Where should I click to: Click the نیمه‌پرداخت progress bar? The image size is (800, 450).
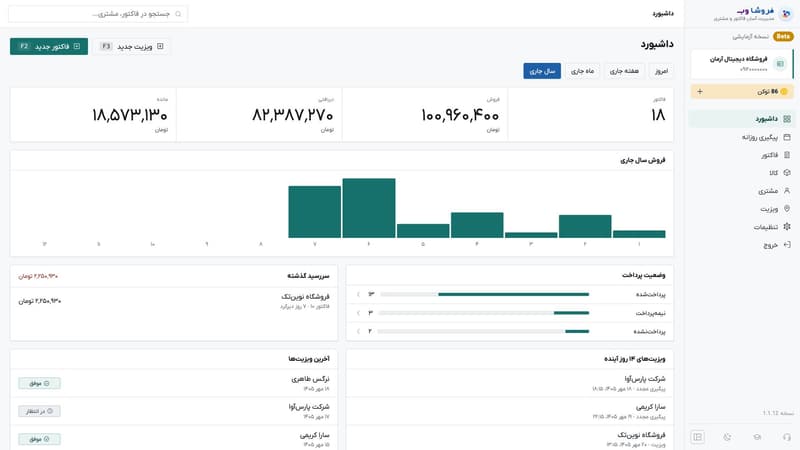tap(484, 313)
